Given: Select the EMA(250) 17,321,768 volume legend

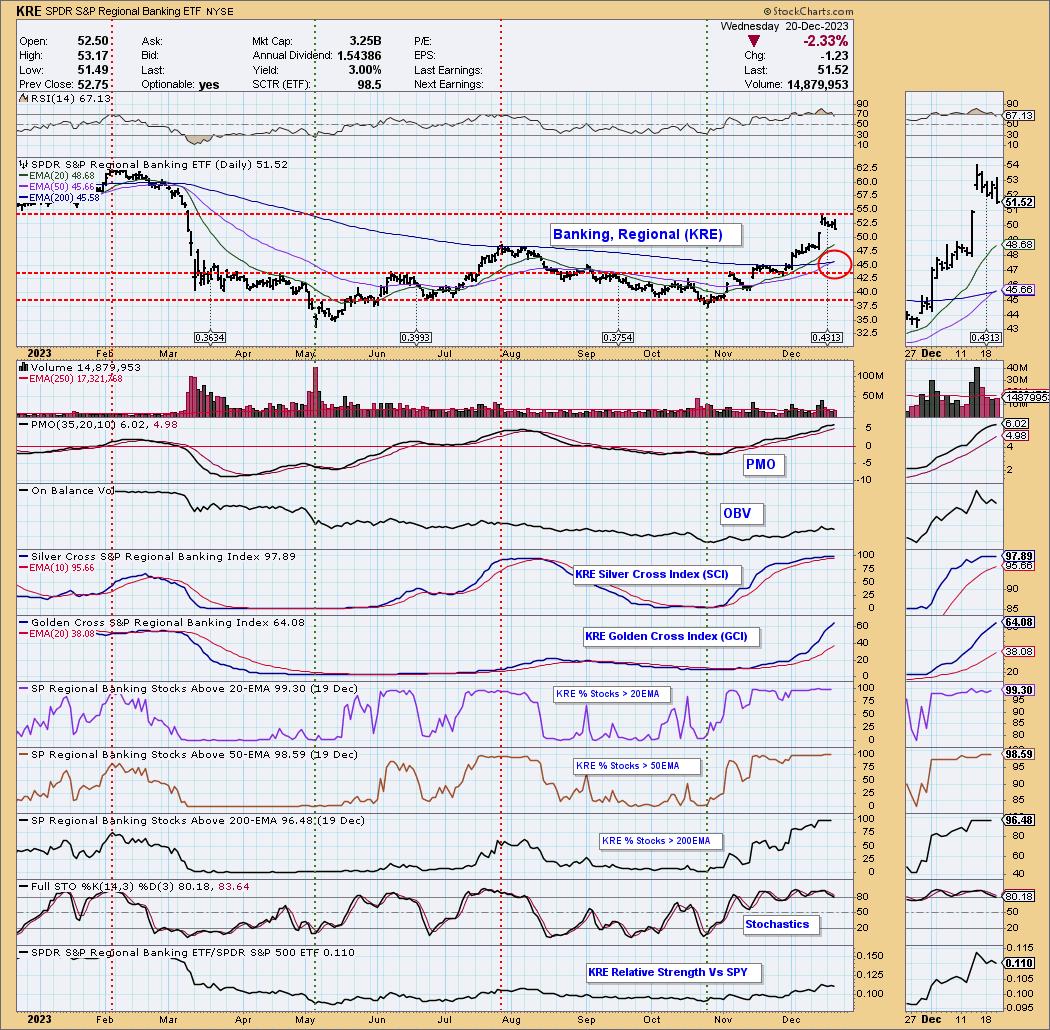Looking at the screenshot, I should (x=71, y=379).
